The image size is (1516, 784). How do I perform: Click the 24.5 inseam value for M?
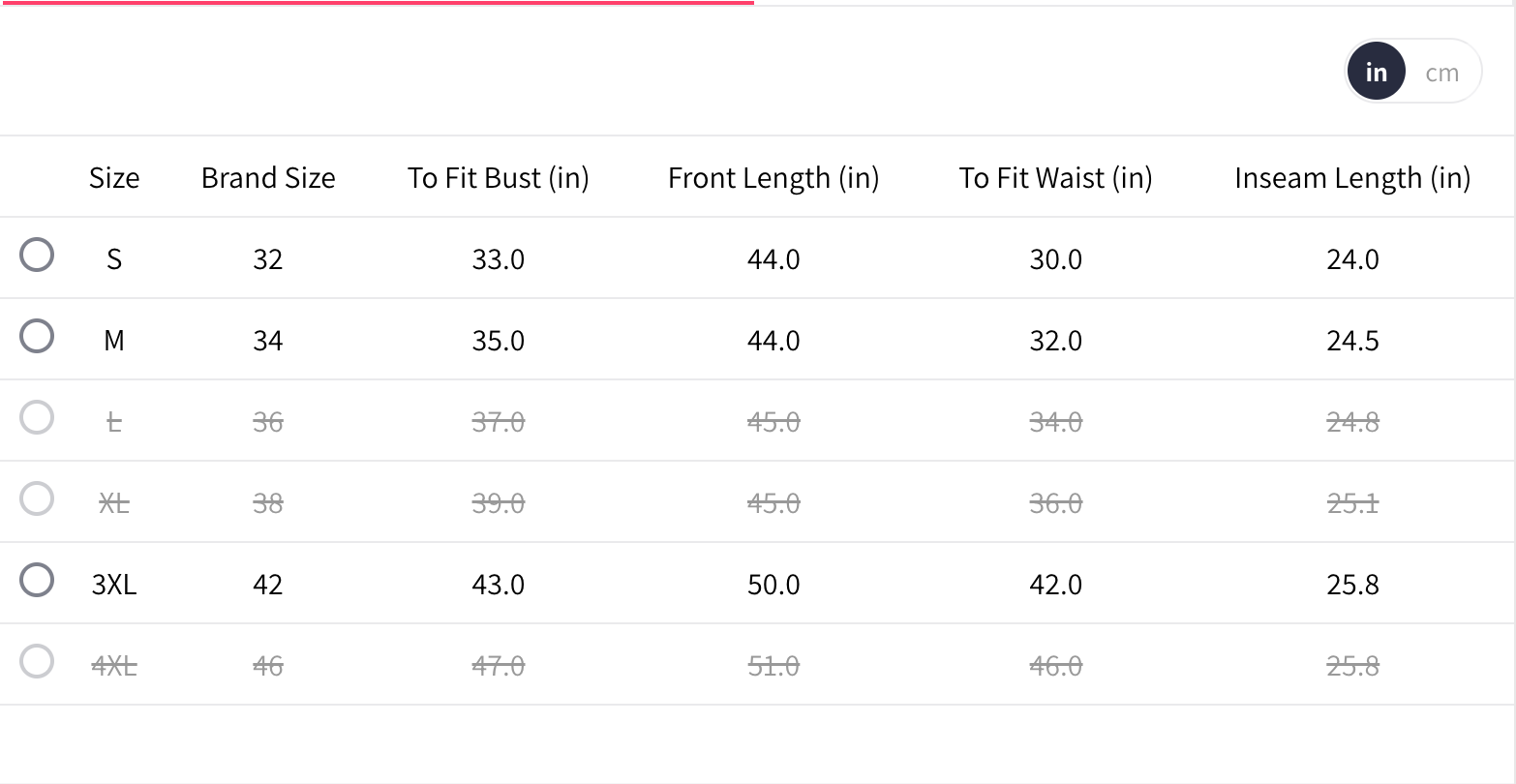(1352, 341)
